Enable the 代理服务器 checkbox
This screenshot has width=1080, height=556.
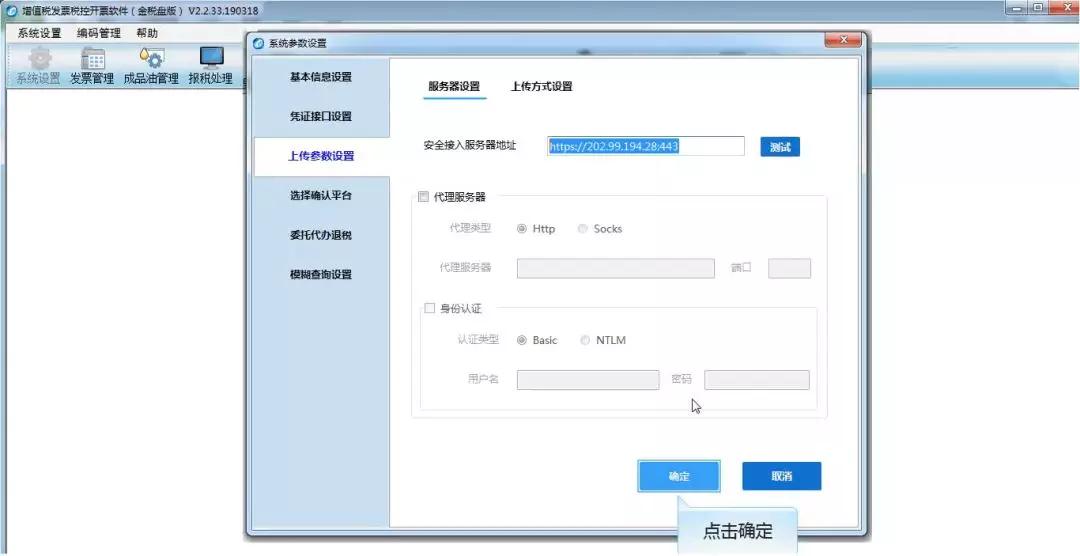424,196
